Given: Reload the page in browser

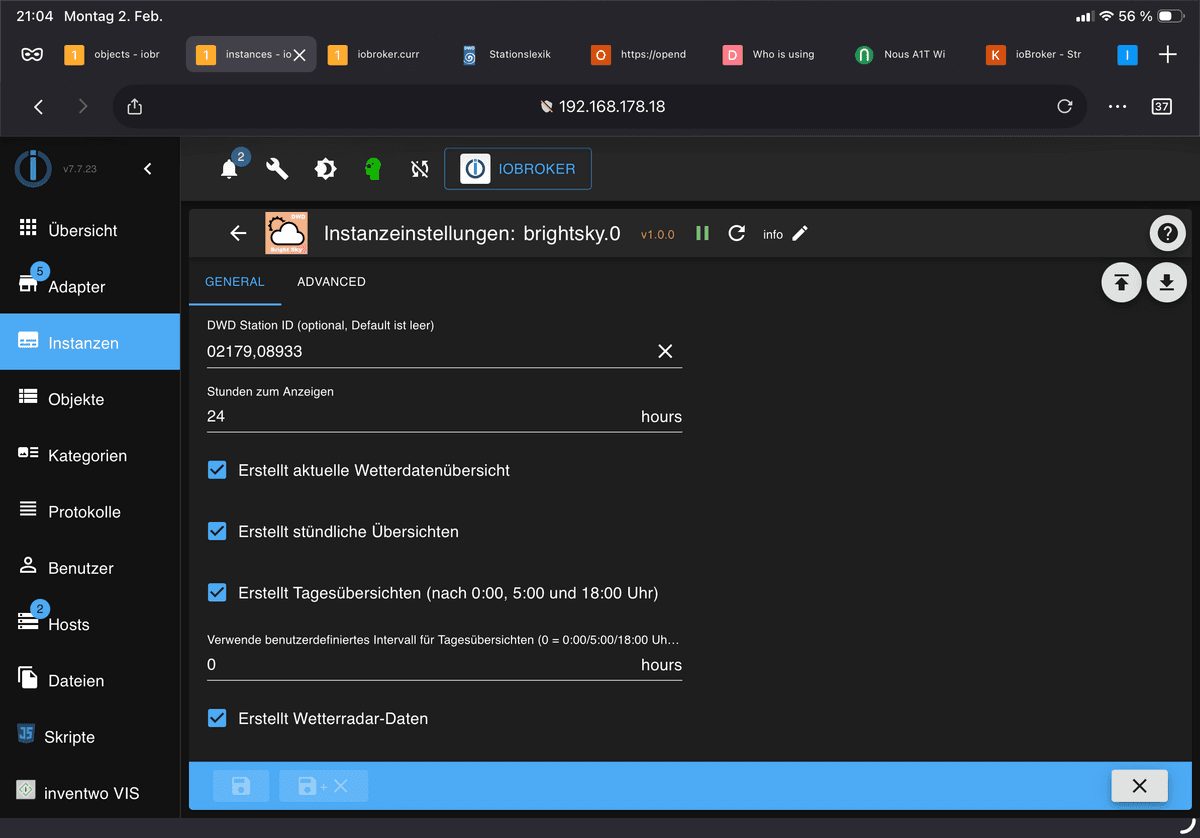Looking at the screenshot, I should click(x=1065, y=106).
